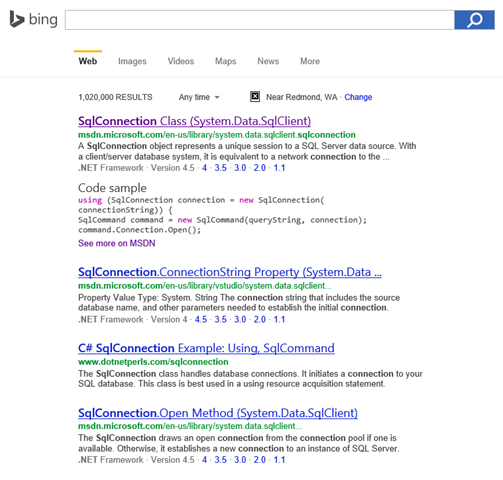This screenshot has height=480, width=503.
Task: Switch to the Videos tab
Action: coord(181,61)
